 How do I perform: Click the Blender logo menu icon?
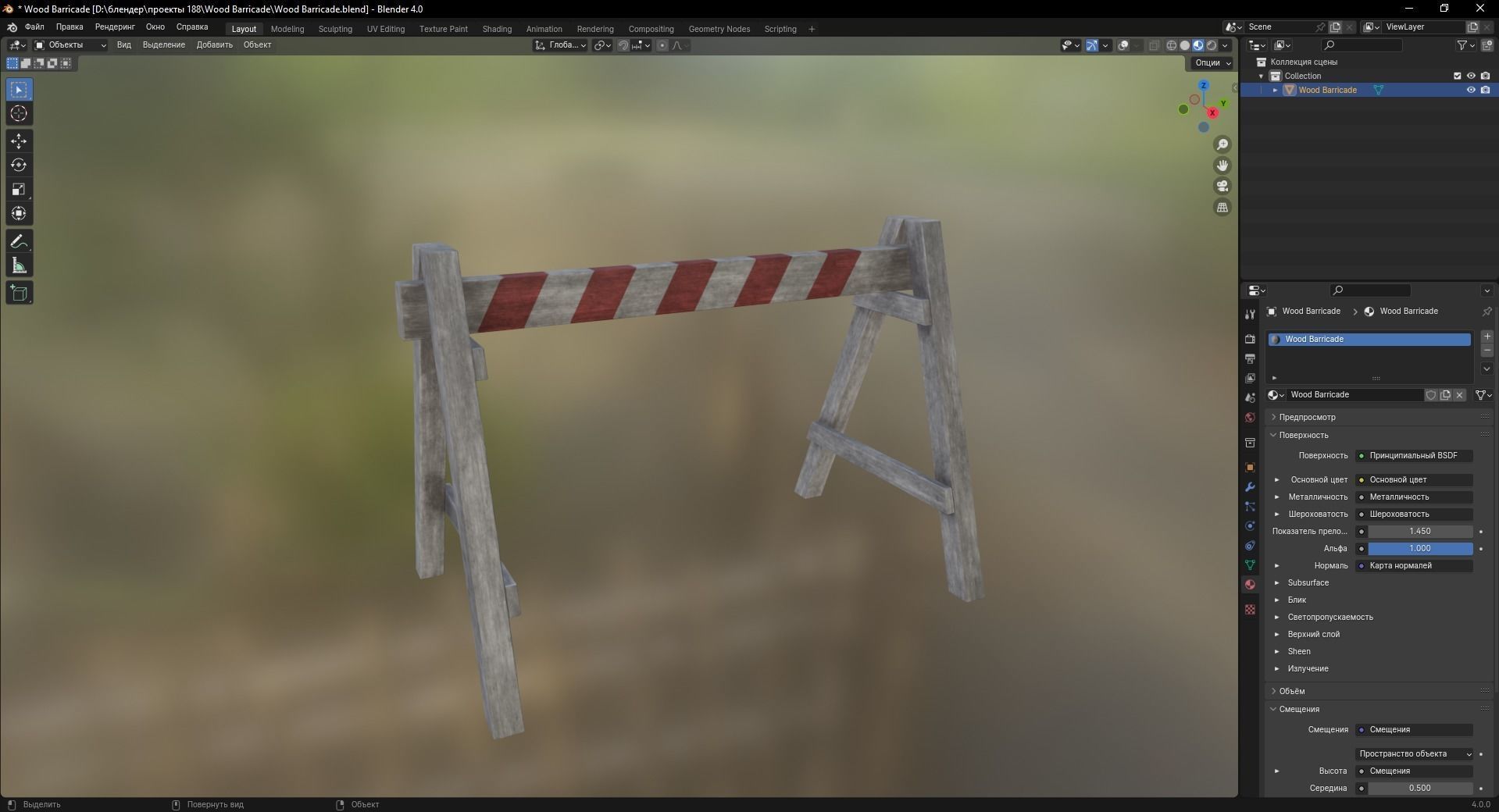[x=12, y=27]
